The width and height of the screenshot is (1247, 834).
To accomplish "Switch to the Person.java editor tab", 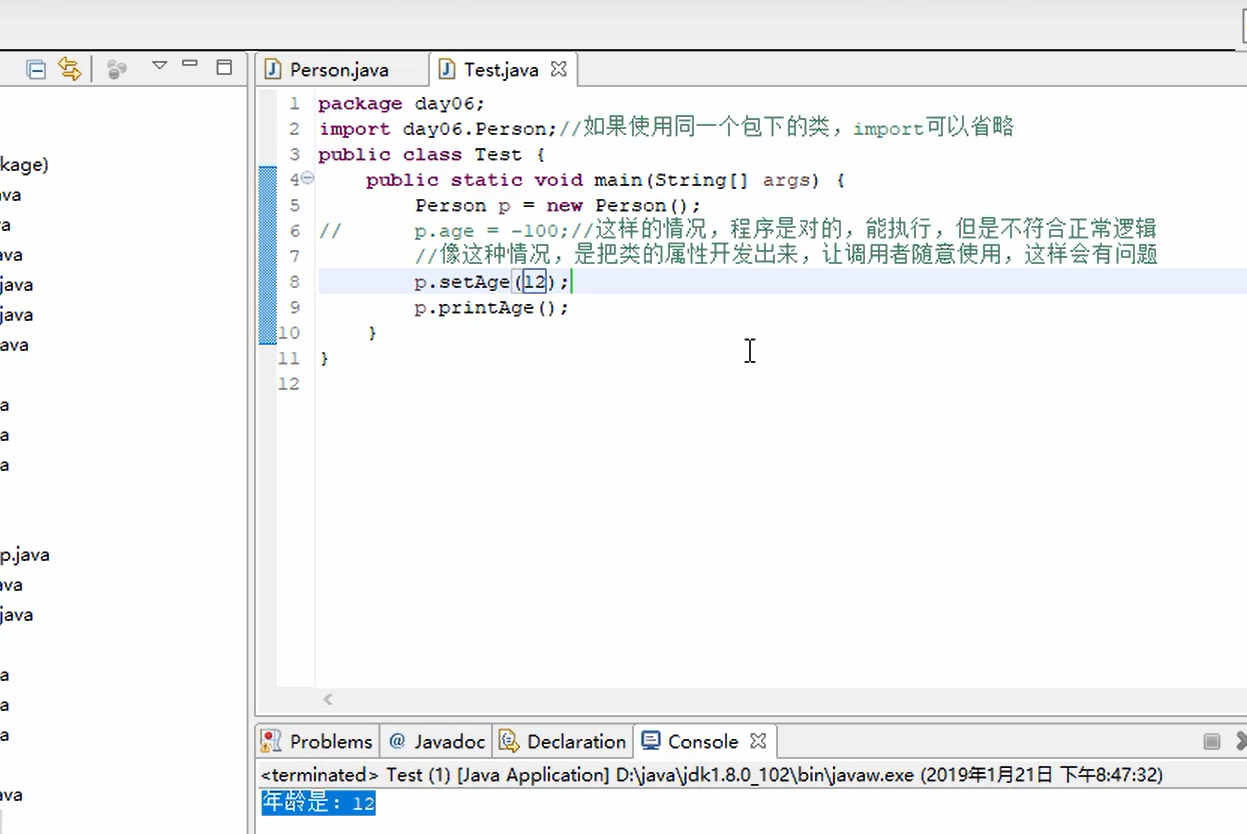I will tap(339, 70).
